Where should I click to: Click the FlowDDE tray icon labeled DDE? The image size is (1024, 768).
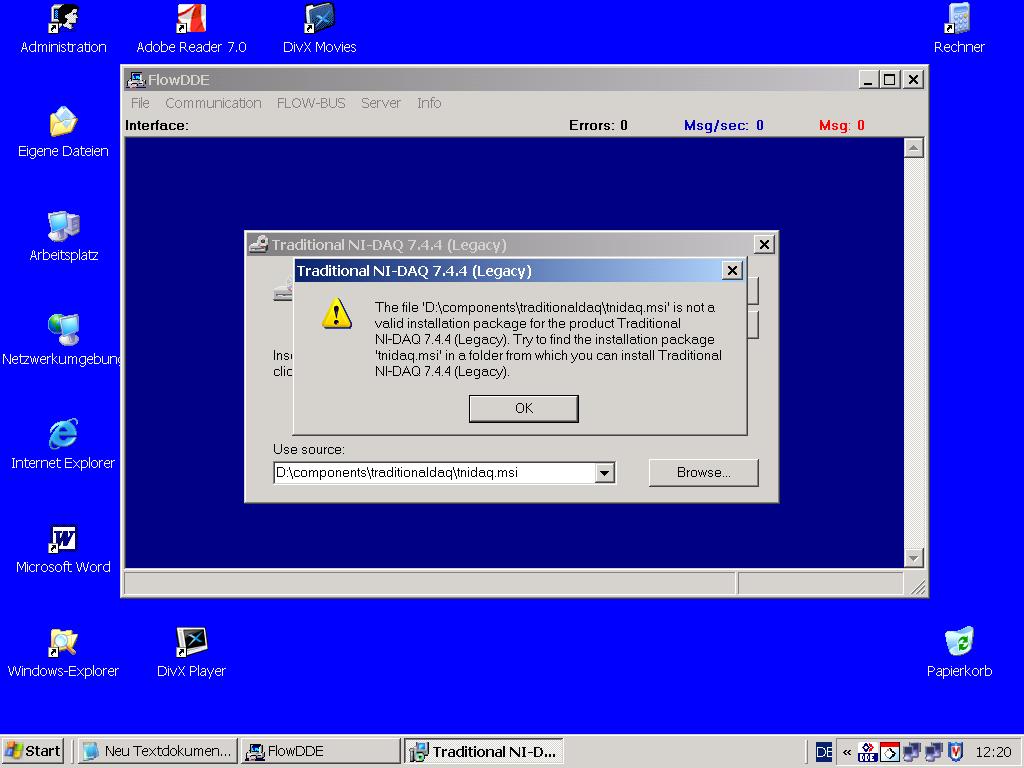[x=867, y=752]
